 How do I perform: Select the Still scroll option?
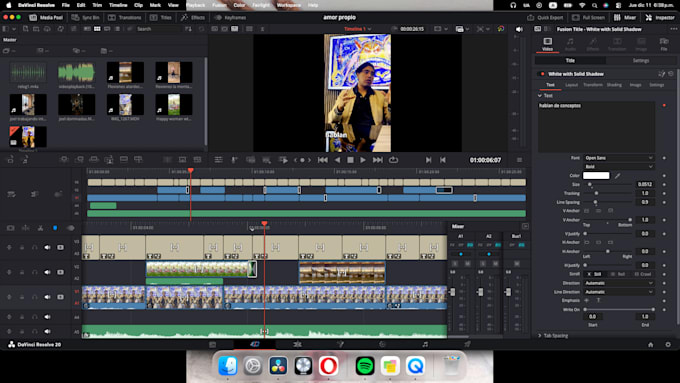(594, 274)
